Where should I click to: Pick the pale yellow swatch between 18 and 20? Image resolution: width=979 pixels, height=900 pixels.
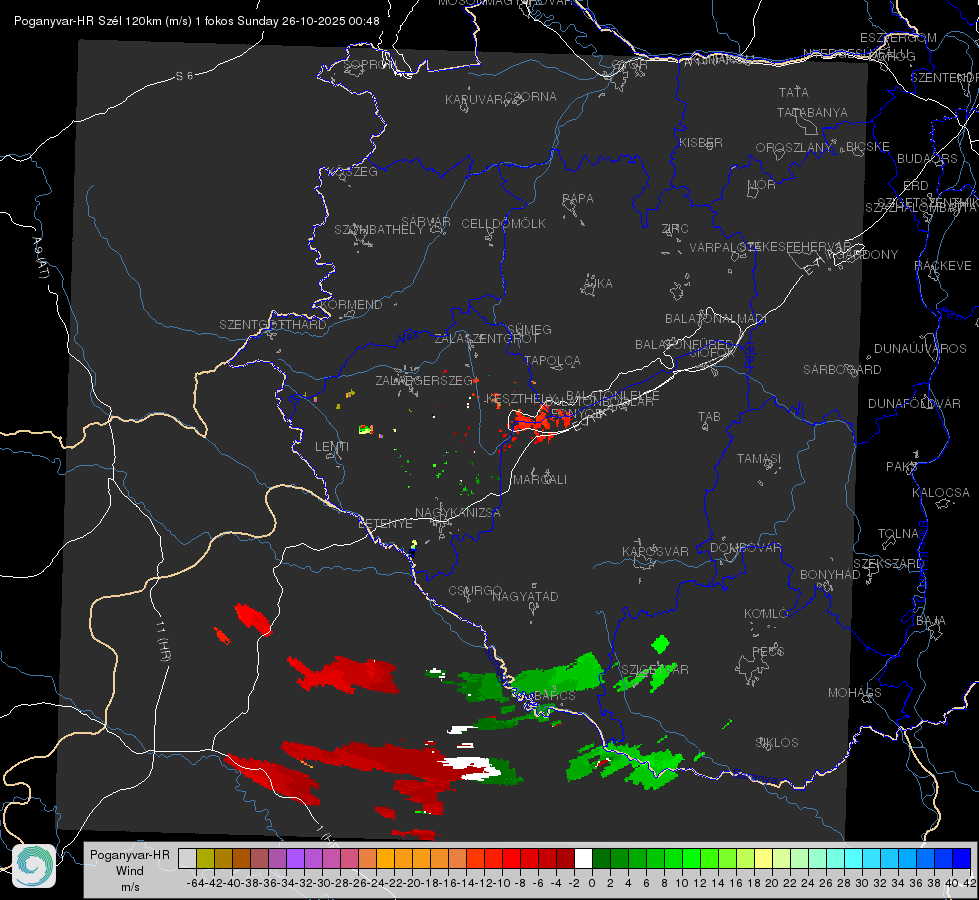point(763,858)
